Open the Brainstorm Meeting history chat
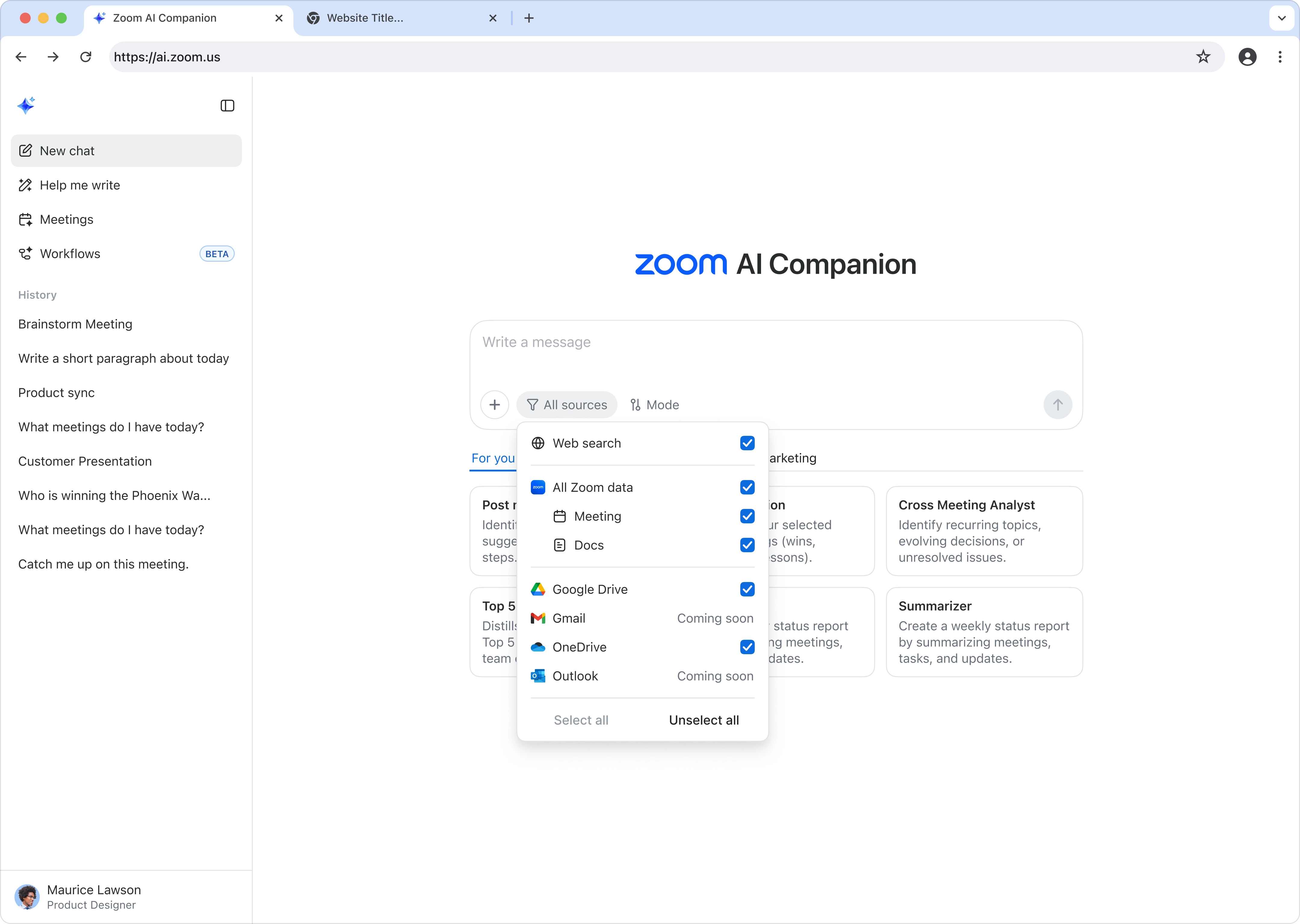 tap(75, 324)
